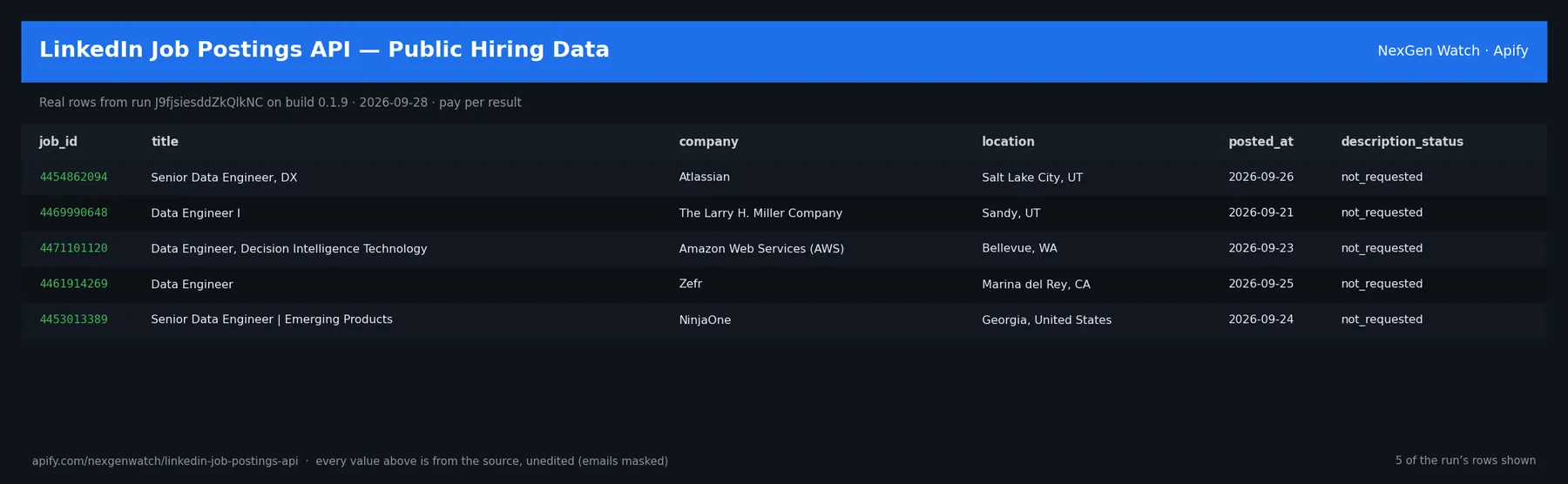1568x484 pixels.
Task: Open job ID 4461914269
Action: (x=73, y=284)
